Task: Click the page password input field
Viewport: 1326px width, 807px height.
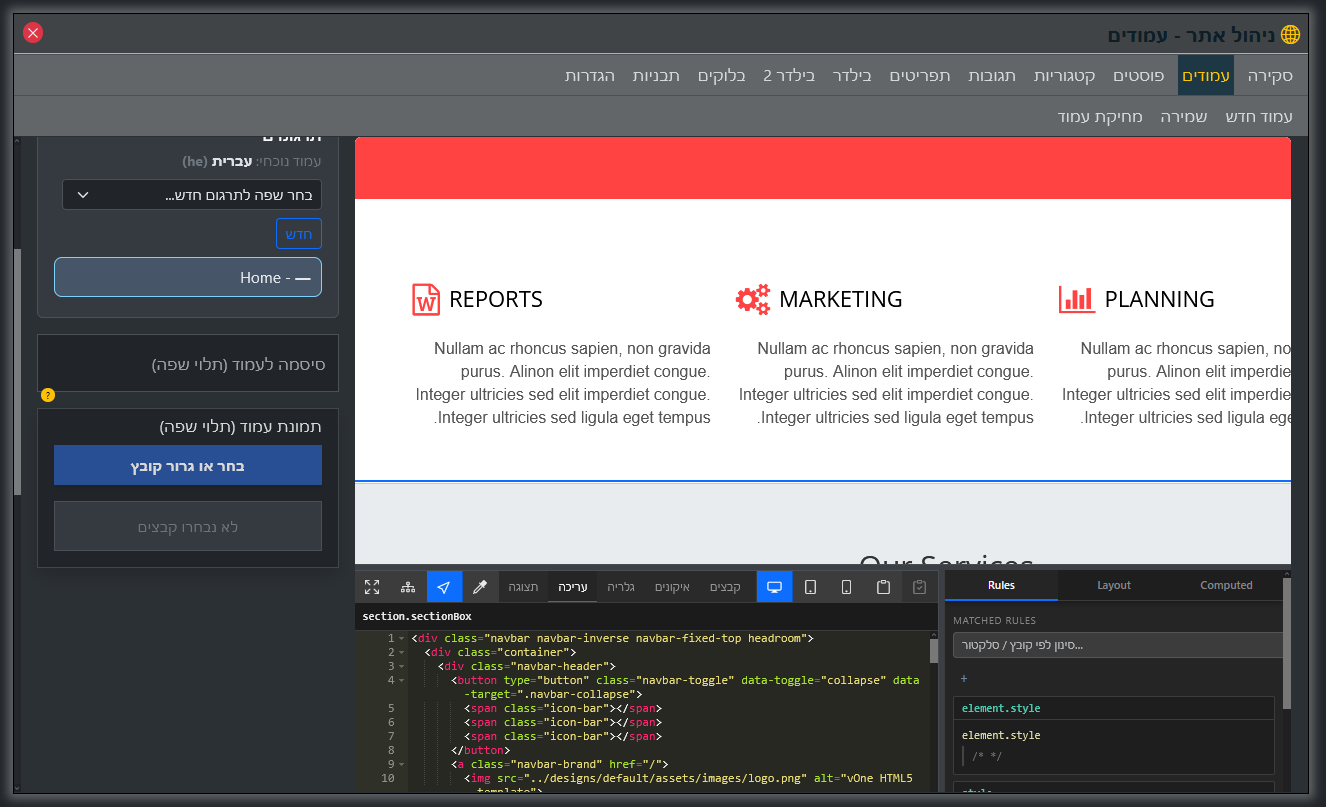Action: pos(188,364)
